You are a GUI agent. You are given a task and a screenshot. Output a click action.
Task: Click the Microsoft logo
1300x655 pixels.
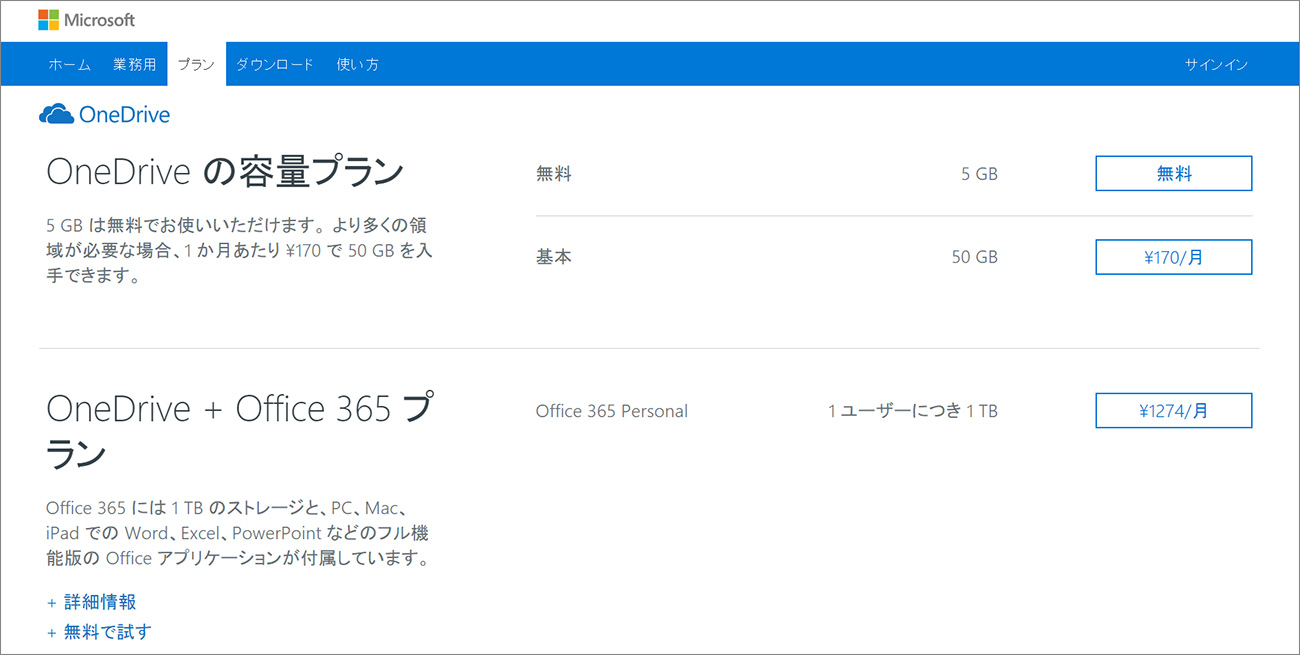(x=86, y=20)
